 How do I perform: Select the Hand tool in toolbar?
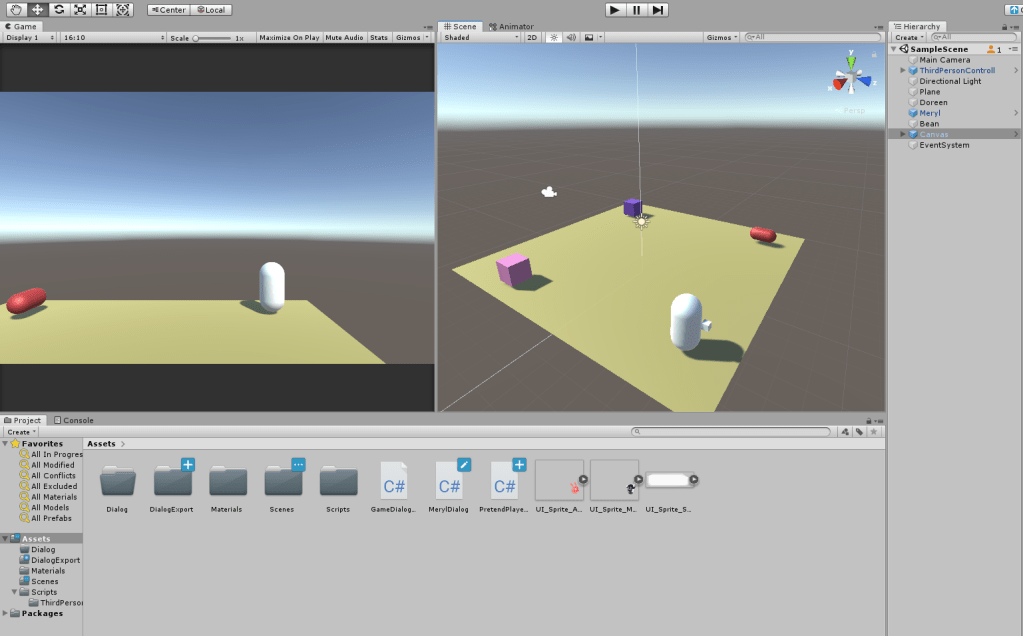click(x=15, y=10)
